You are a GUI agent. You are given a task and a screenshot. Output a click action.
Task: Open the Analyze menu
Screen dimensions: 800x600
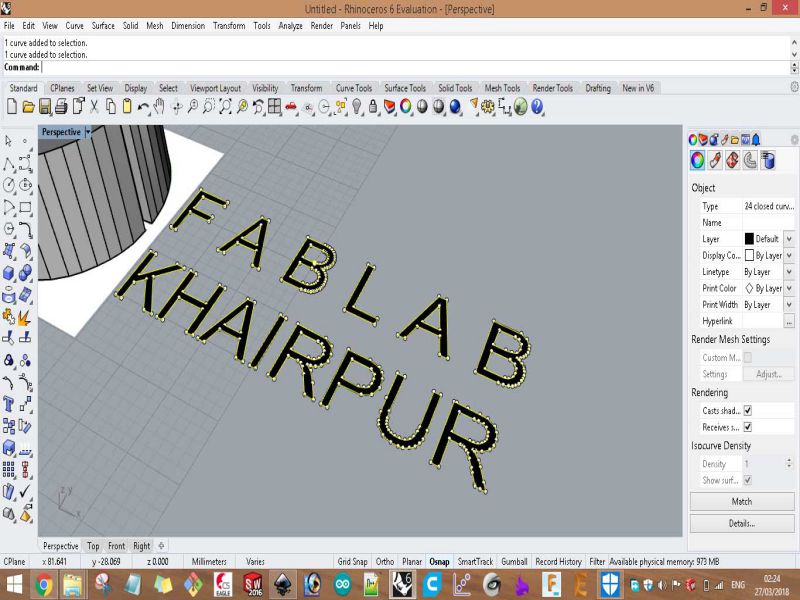[290, 26]
